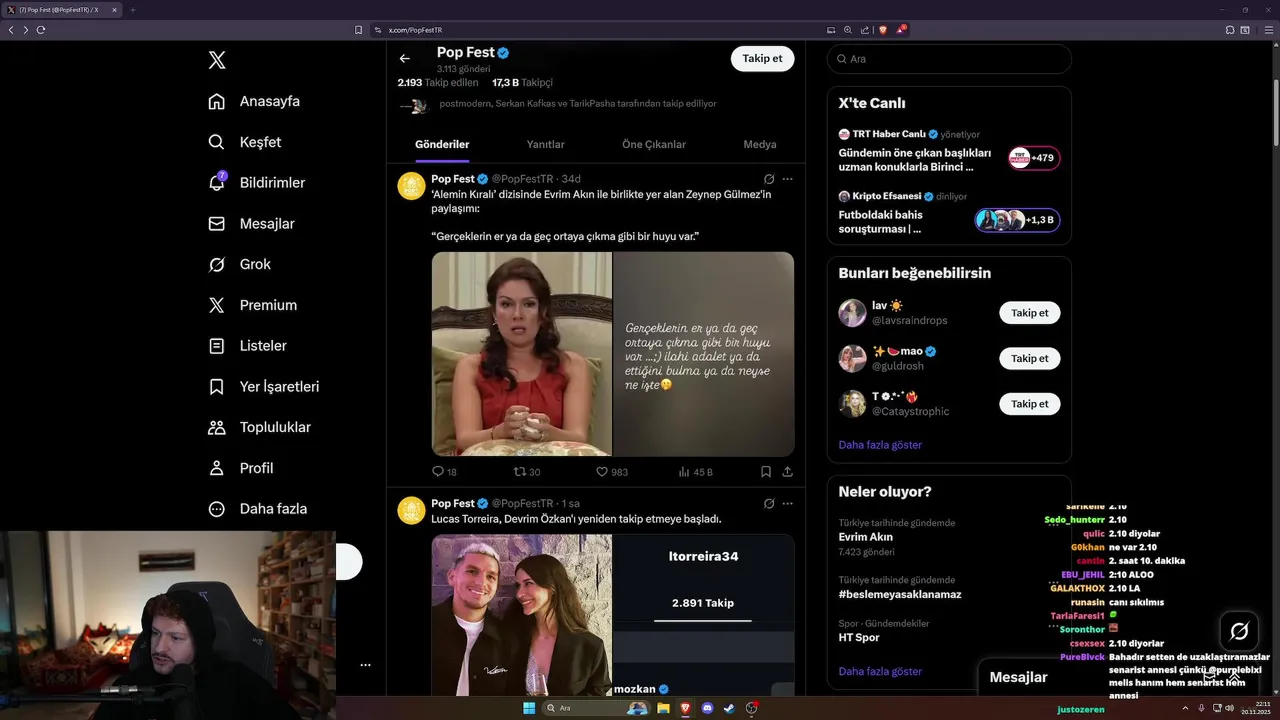The height and width of the screenshot is (720, 1280).
Task: Click the Grok icon on the Lucas Torreira post
Action: click(x=769, y=503)
